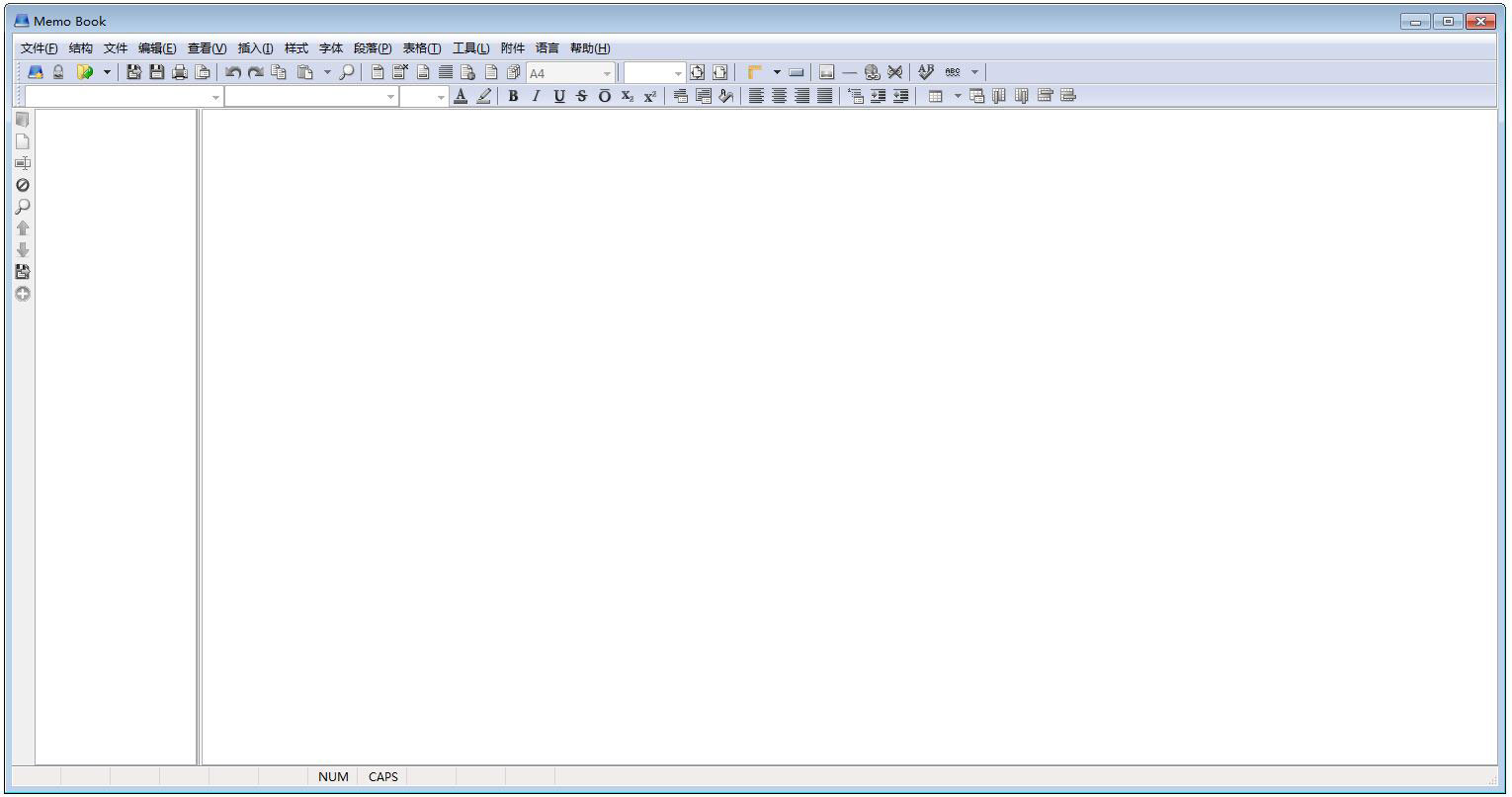Click the Copy icon in toolbar
The image size is (1512, 797).
click(x=279, y=72)
